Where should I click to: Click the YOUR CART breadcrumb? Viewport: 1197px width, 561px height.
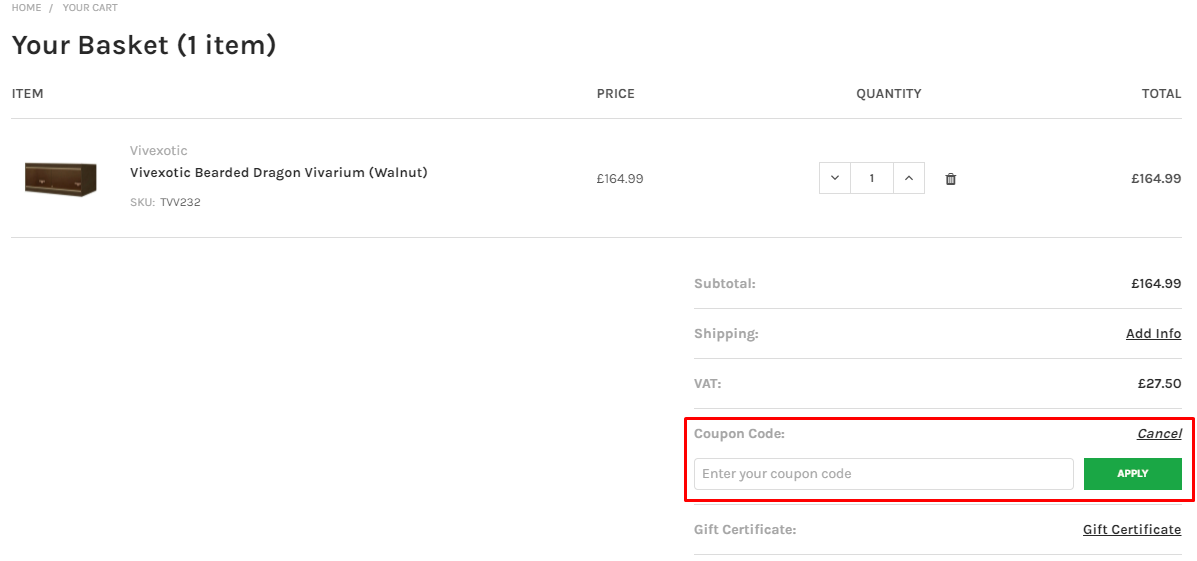(x=90, y=8)
